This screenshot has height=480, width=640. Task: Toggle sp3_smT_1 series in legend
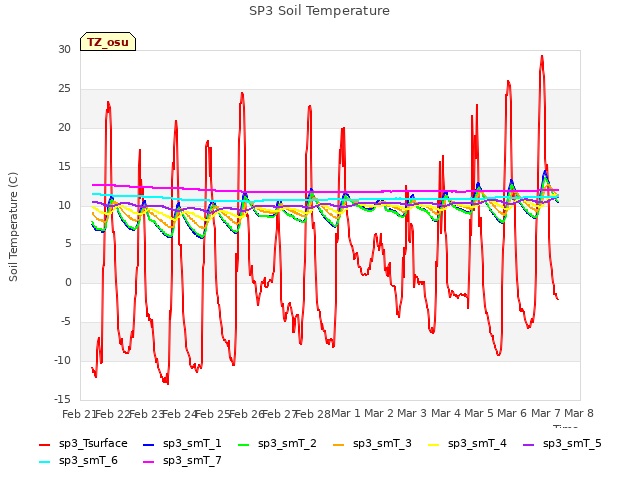[x=182, y=444]
